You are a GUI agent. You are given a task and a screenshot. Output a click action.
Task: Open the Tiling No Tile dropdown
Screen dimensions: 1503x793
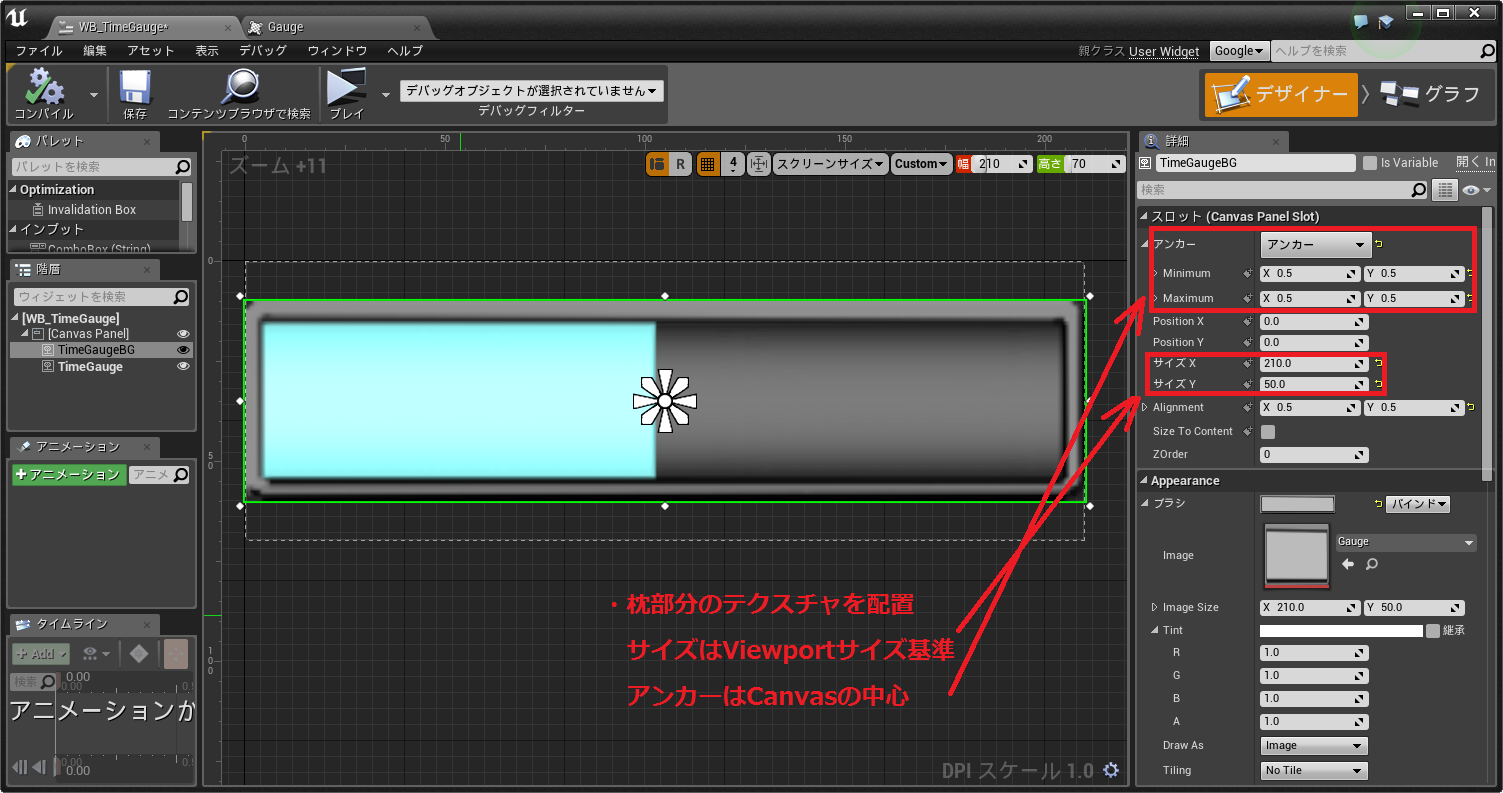click(x=1314, y=771)
